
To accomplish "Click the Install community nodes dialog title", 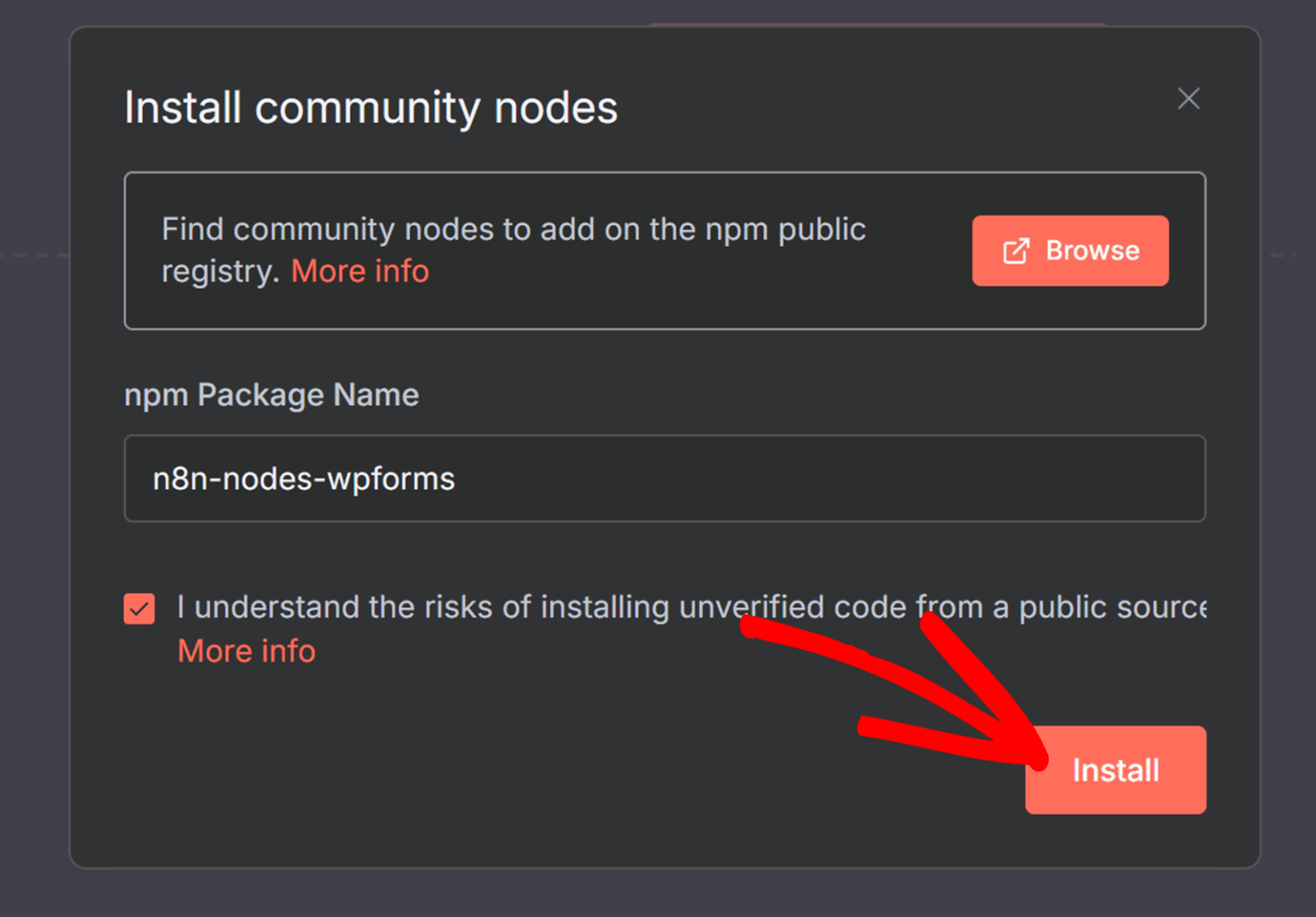I will 371,107.
